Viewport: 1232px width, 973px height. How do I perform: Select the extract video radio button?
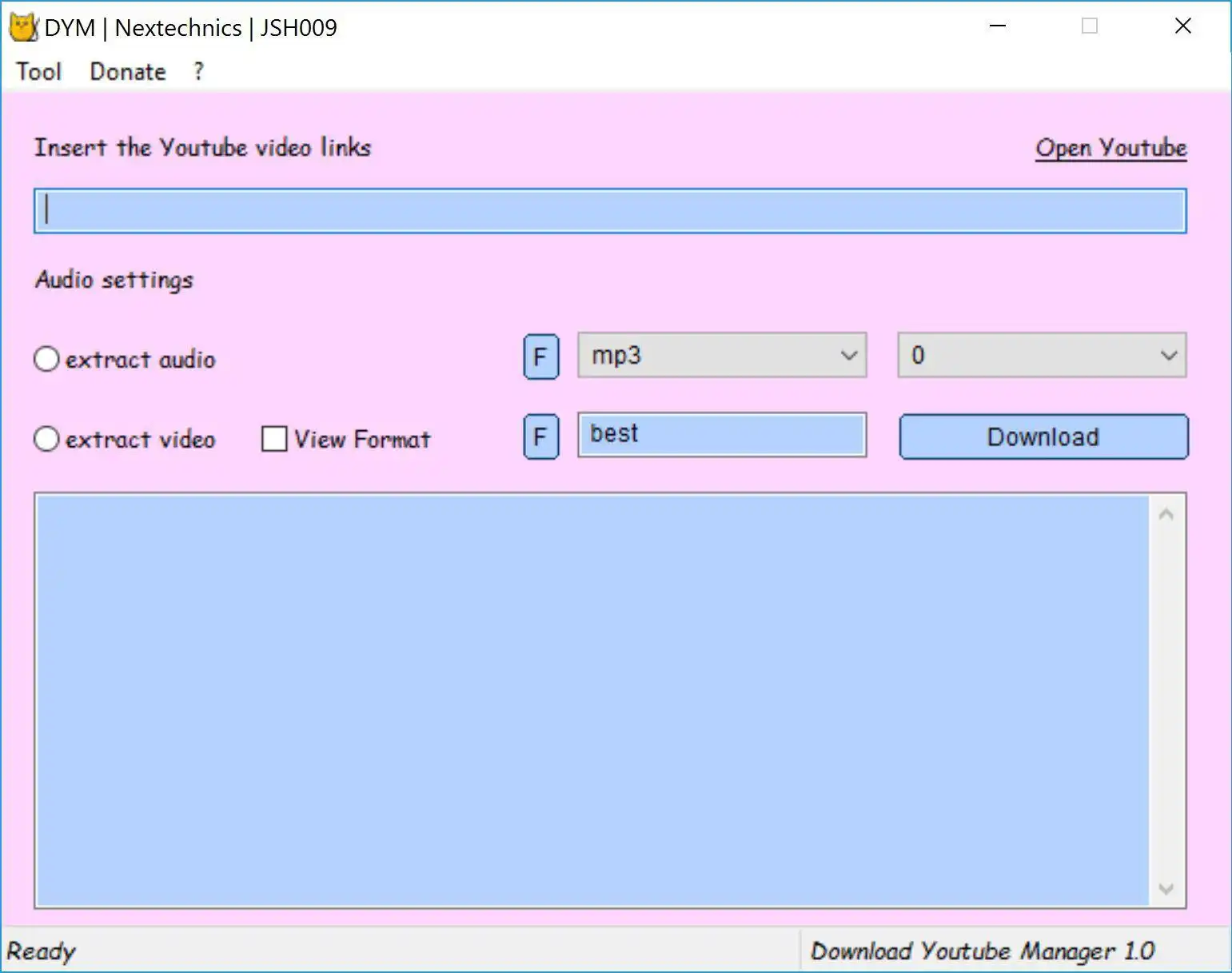pyautogui.click(x=46, y=439)
